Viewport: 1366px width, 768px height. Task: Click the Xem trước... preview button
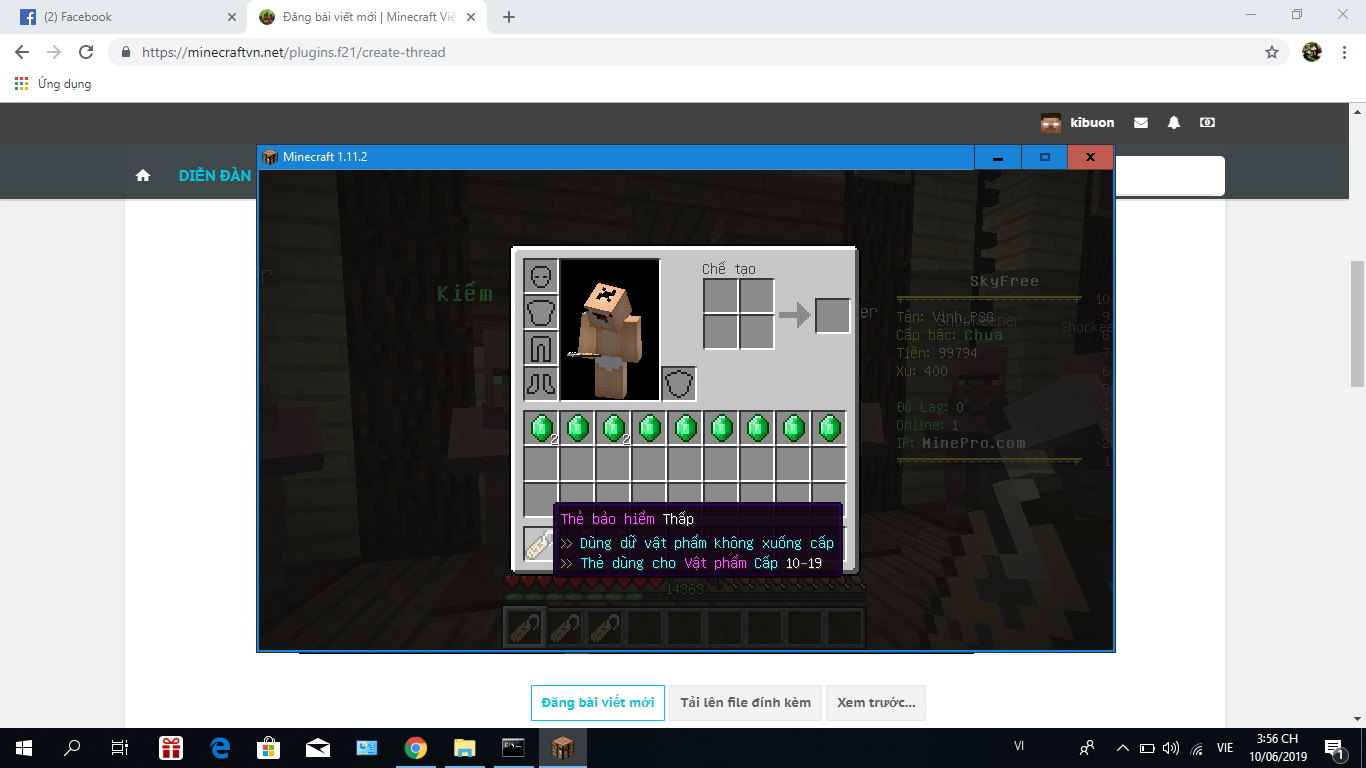[876, 703]
